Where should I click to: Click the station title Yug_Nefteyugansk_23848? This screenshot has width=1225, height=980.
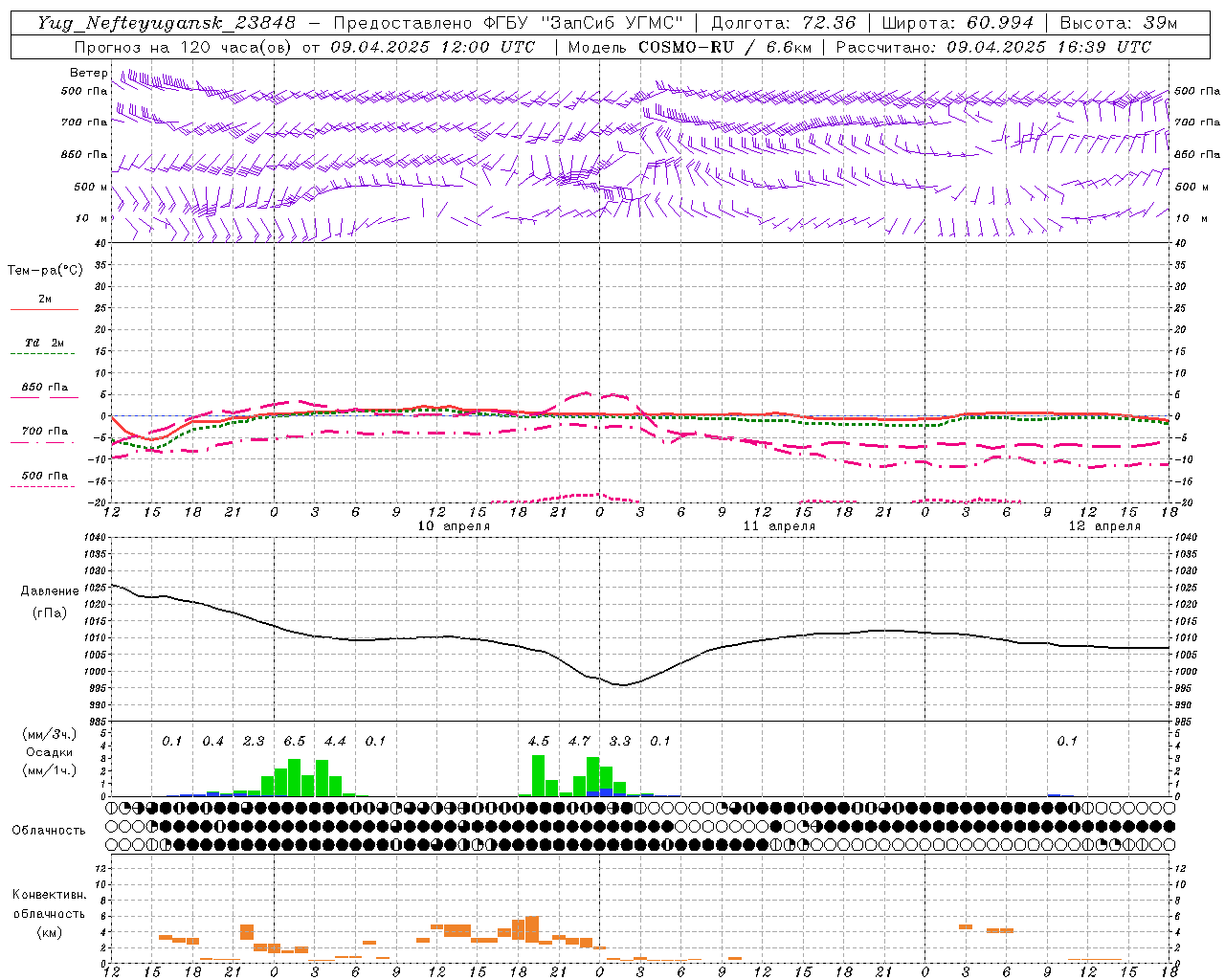click(x=167, y=23)
